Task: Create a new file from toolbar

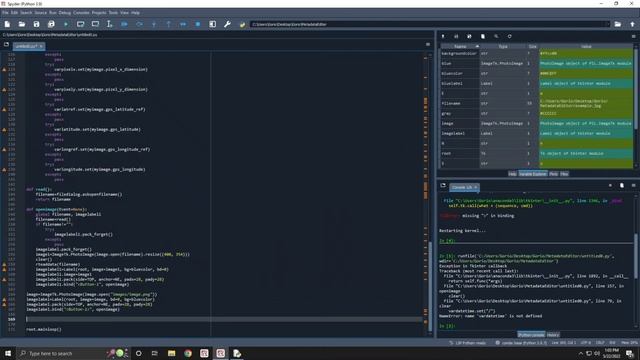Action: 7,24
